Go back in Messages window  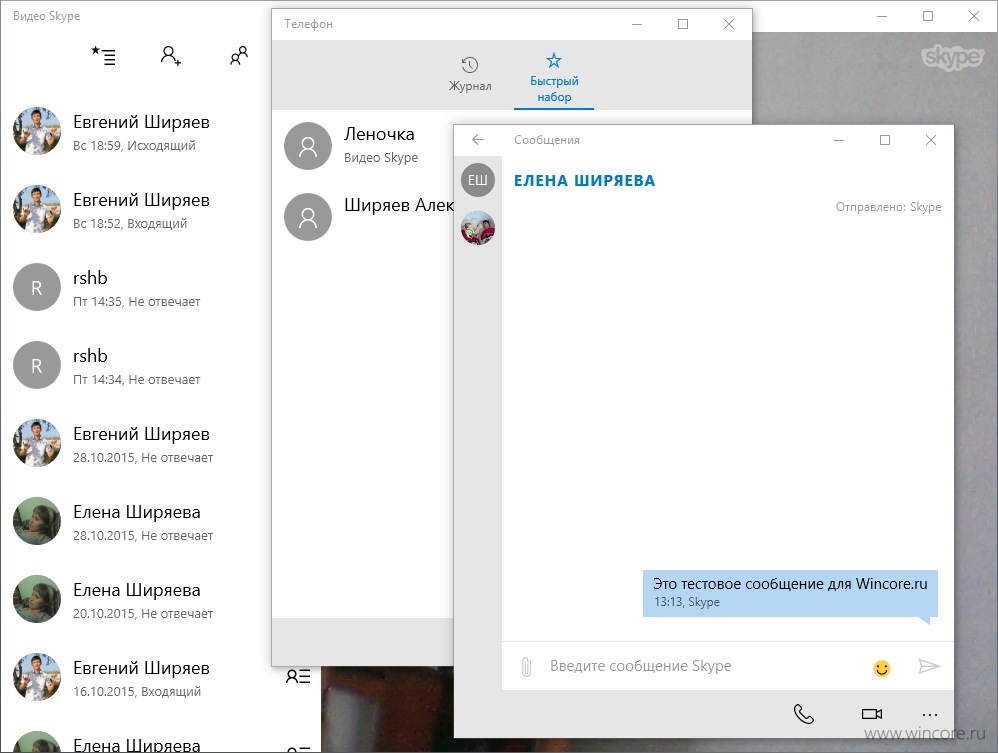click(478, 139)
